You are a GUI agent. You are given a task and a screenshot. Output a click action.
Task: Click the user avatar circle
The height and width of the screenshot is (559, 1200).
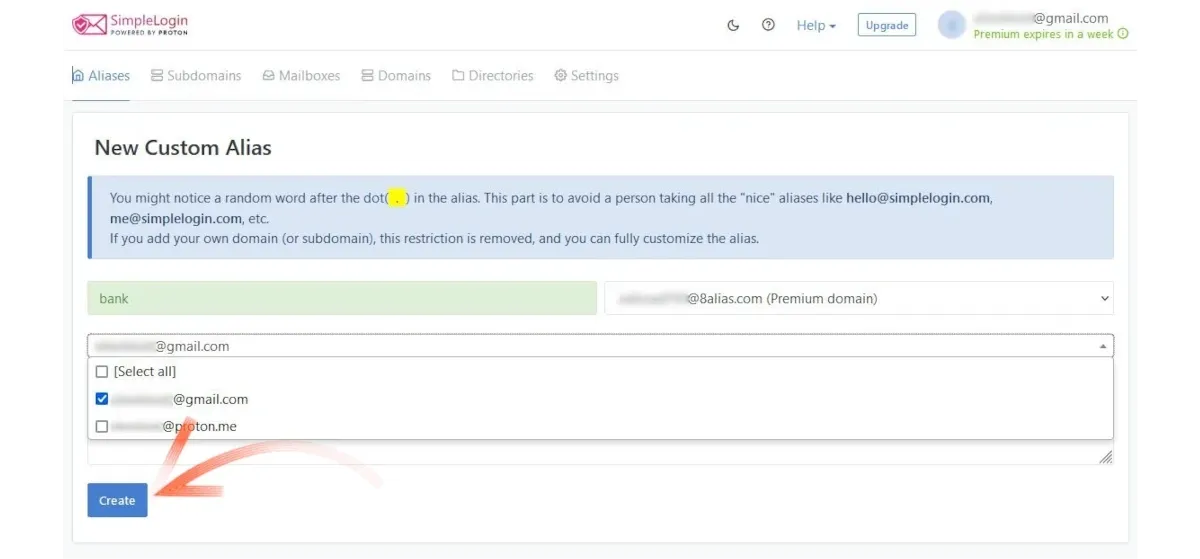[x=951, y=26]
